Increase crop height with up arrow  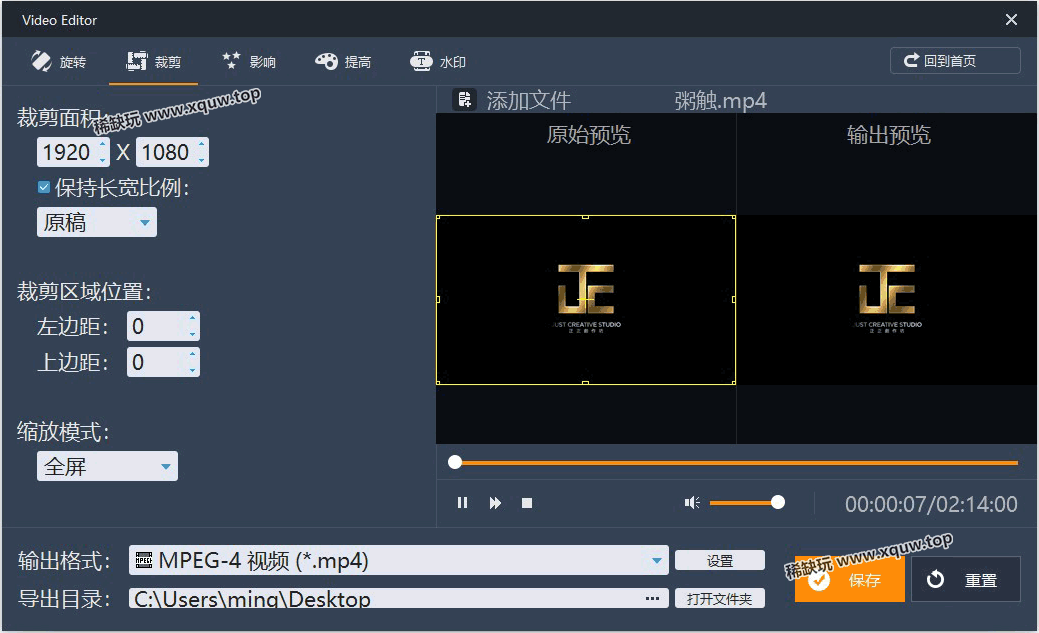pos(202,144)
